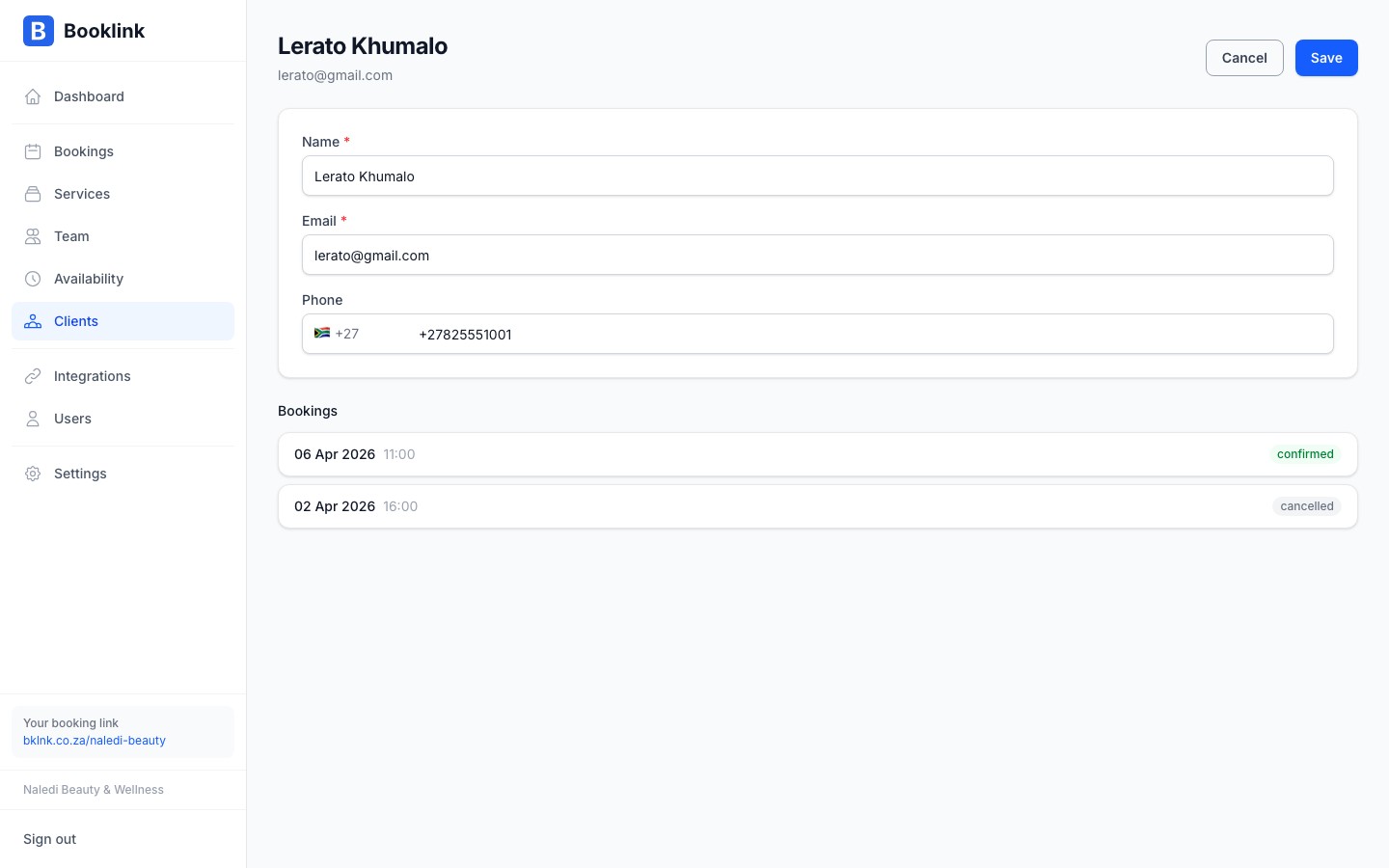
Task: Select the Clients menu item
Action: point(76,321)
